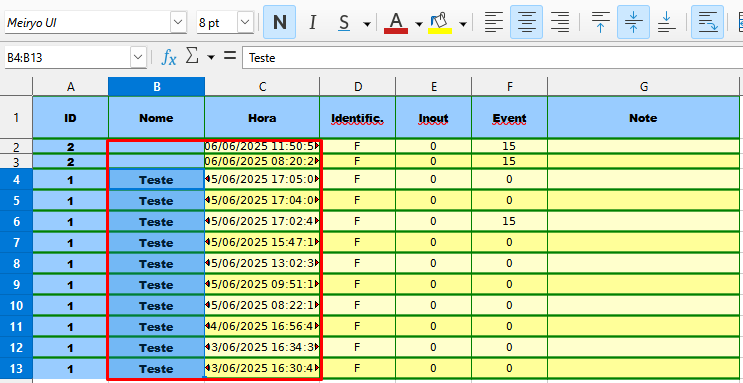Image resolution: width=743 pixels, height=383 pixels.
Task: Select row 1 header
Action: (x=16, y=117)
